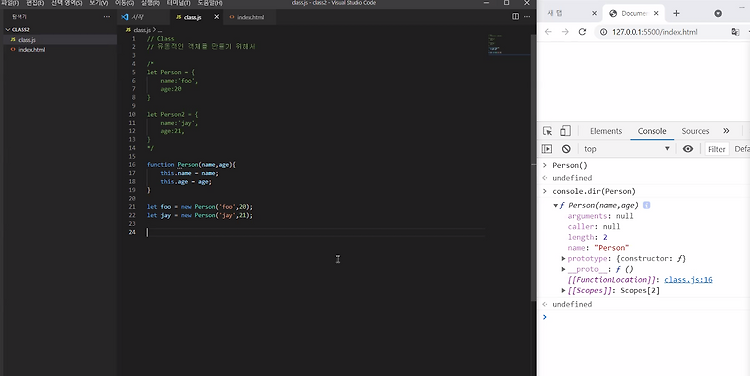
Task: Switch to the index.html editor tab
Action: (250, 17)
